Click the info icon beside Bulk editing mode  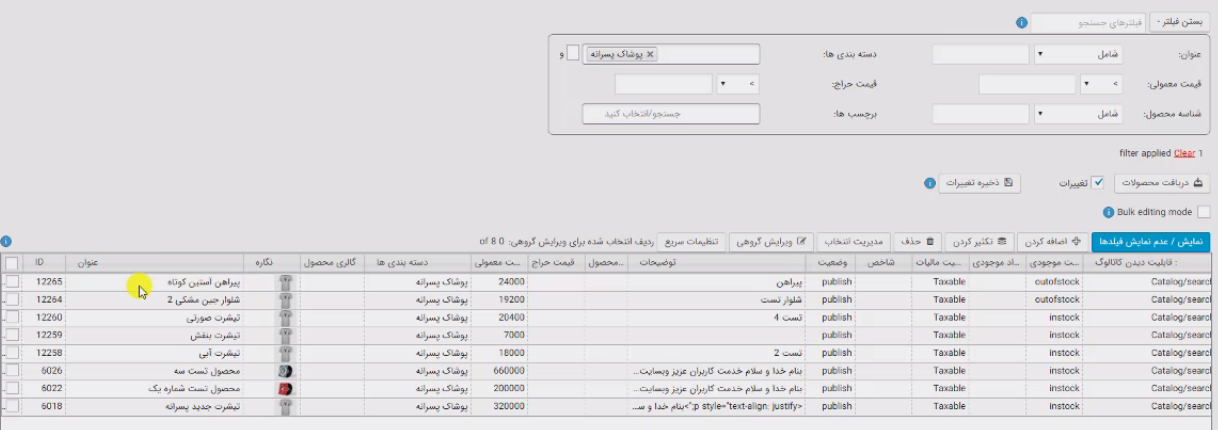coord(1108,213)
